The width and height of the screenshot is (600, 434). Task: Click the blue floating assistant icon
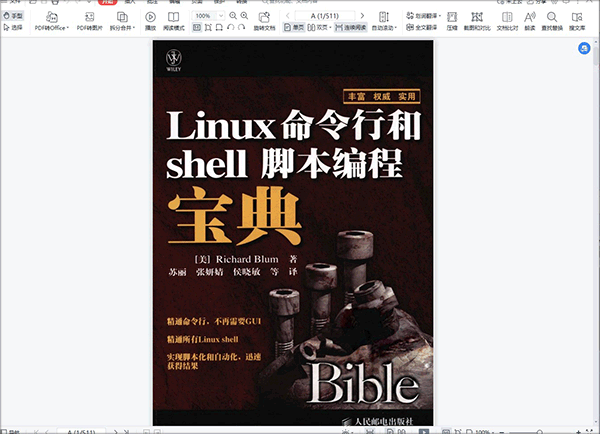(x=584, y=48)
